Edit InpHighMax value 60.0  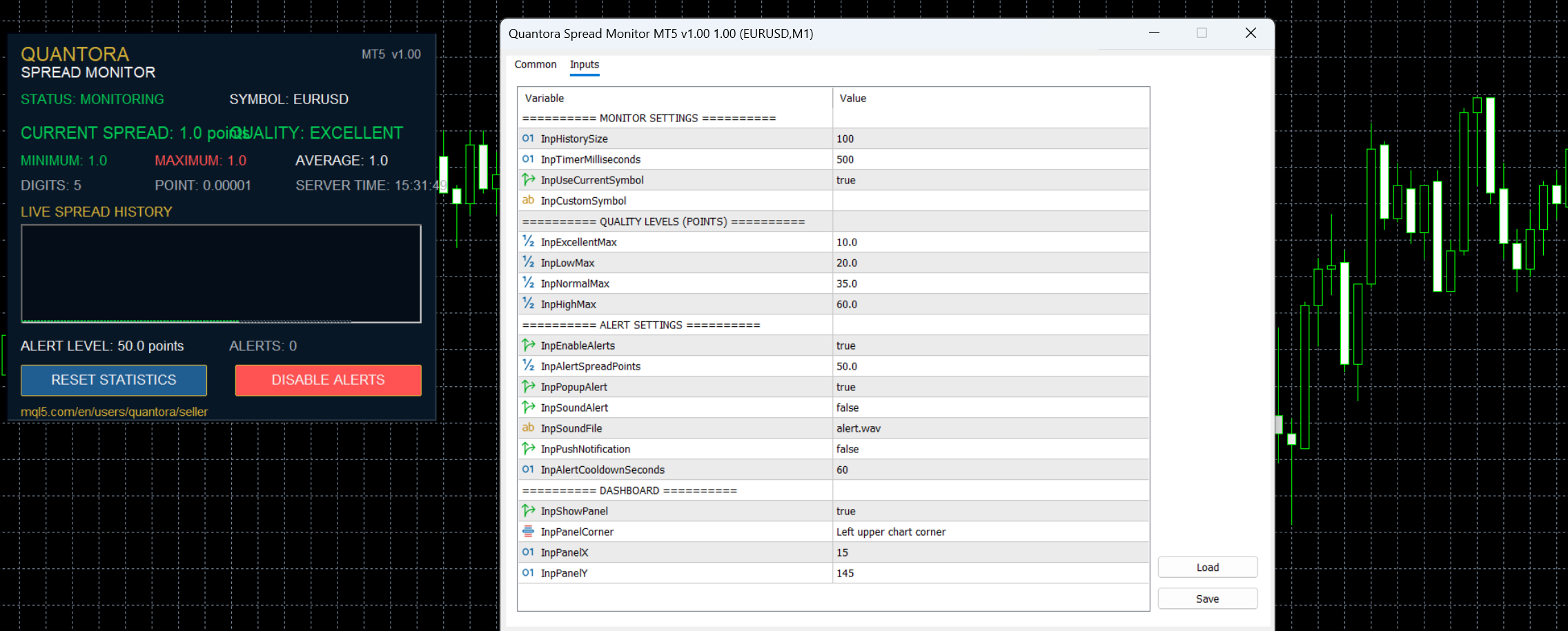pos(990,304)
